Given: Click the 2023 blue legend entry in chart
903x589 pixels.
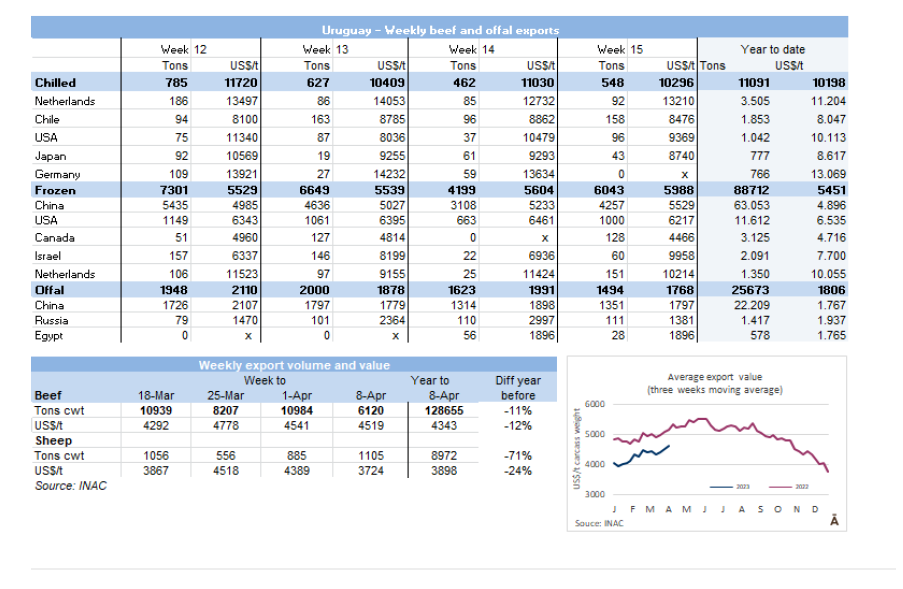Looking at the screenshot, I should click(x=734, y=486).
